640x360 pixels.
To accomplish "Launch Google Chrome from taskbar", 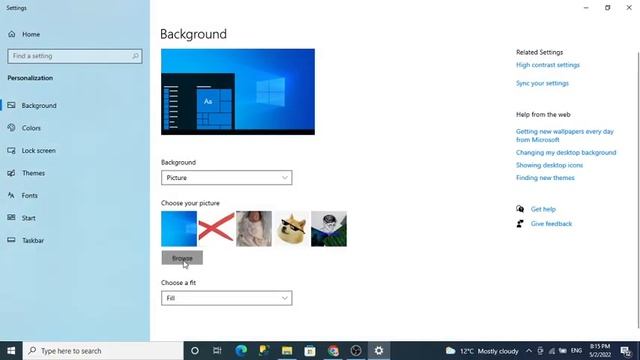I will coord(333,351).
